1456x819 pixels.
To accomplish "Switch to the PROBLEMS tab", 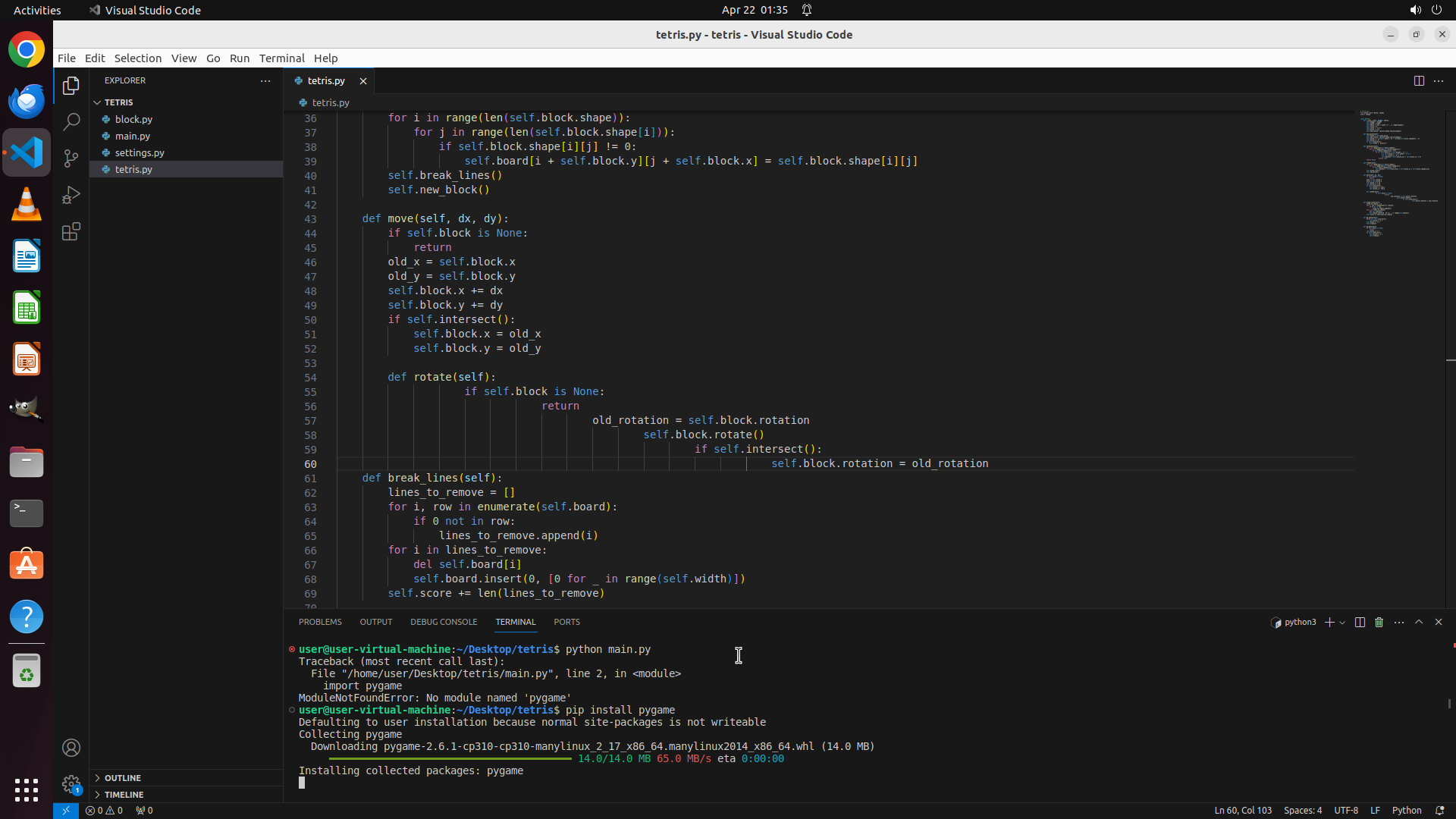I will pos(320,622).
